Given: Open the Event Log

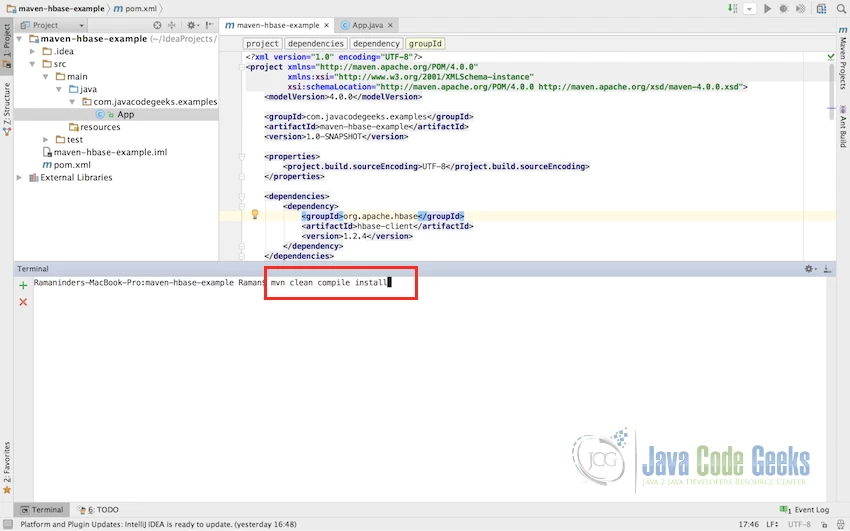Looking at the screenshot, I should click(x=804, y=510).
